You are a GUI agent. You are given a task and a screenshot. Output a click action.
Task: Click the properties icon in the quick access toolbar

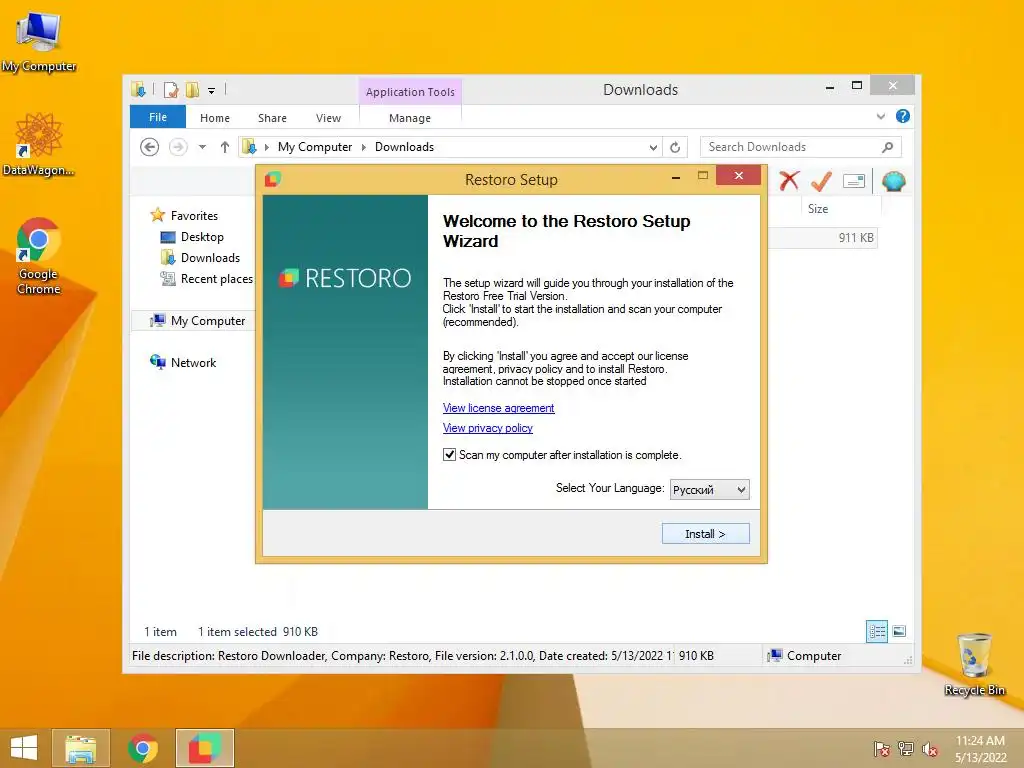click(170, 89)
